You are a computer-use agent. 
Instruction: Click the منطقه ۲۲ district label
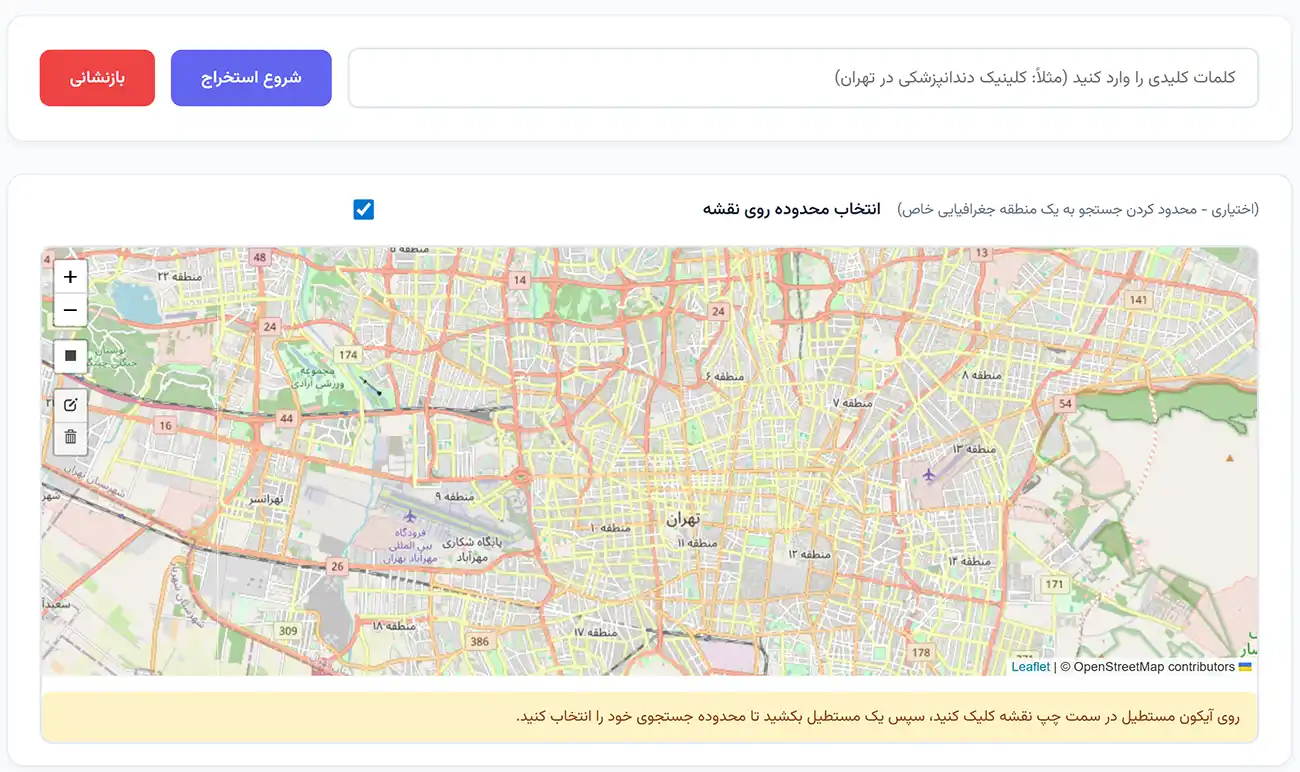pos(182,276)
